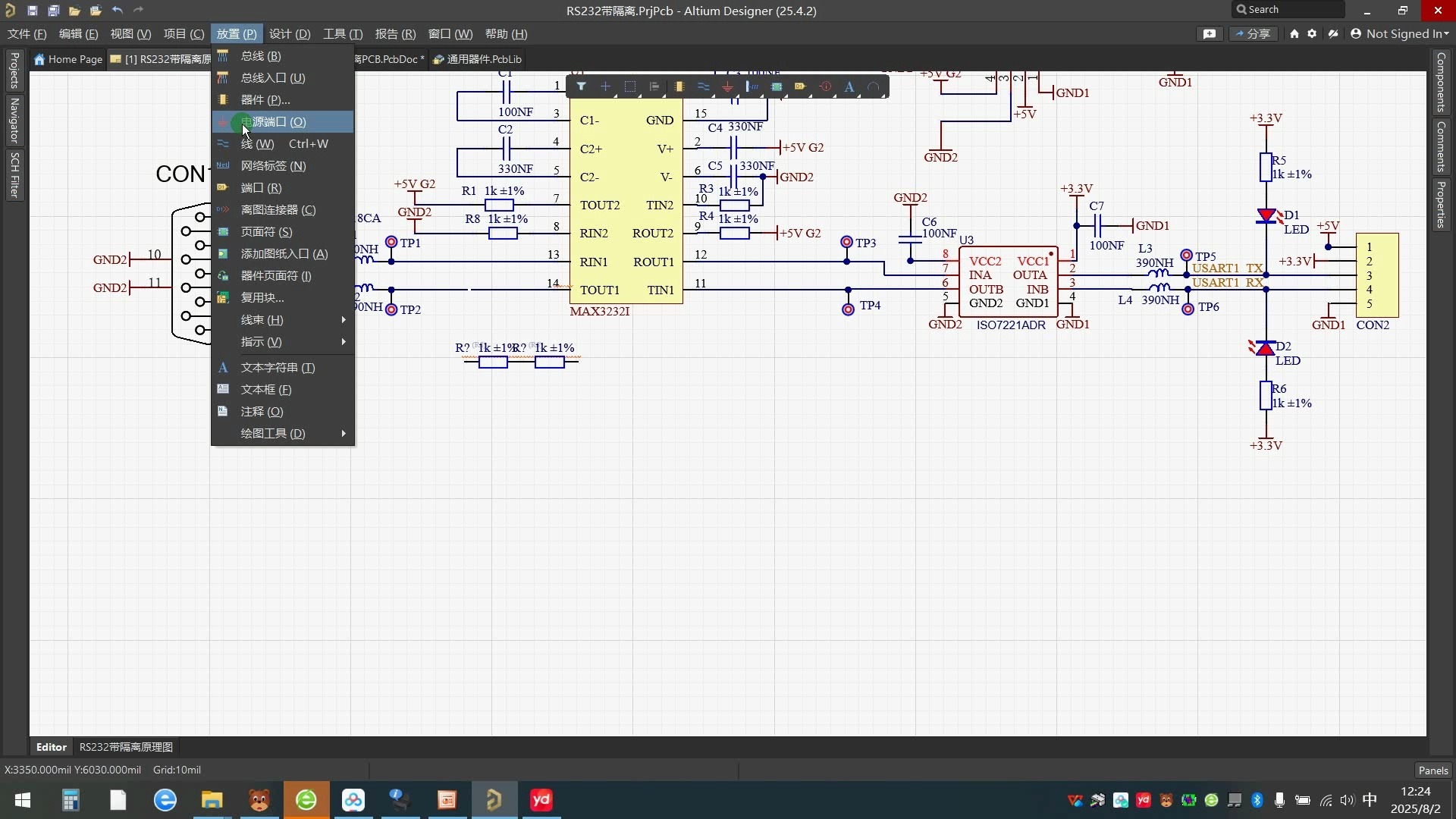Screen dimensions: 1456x819
Task: Click the 分享 share button
Action: click(1254, 34)
